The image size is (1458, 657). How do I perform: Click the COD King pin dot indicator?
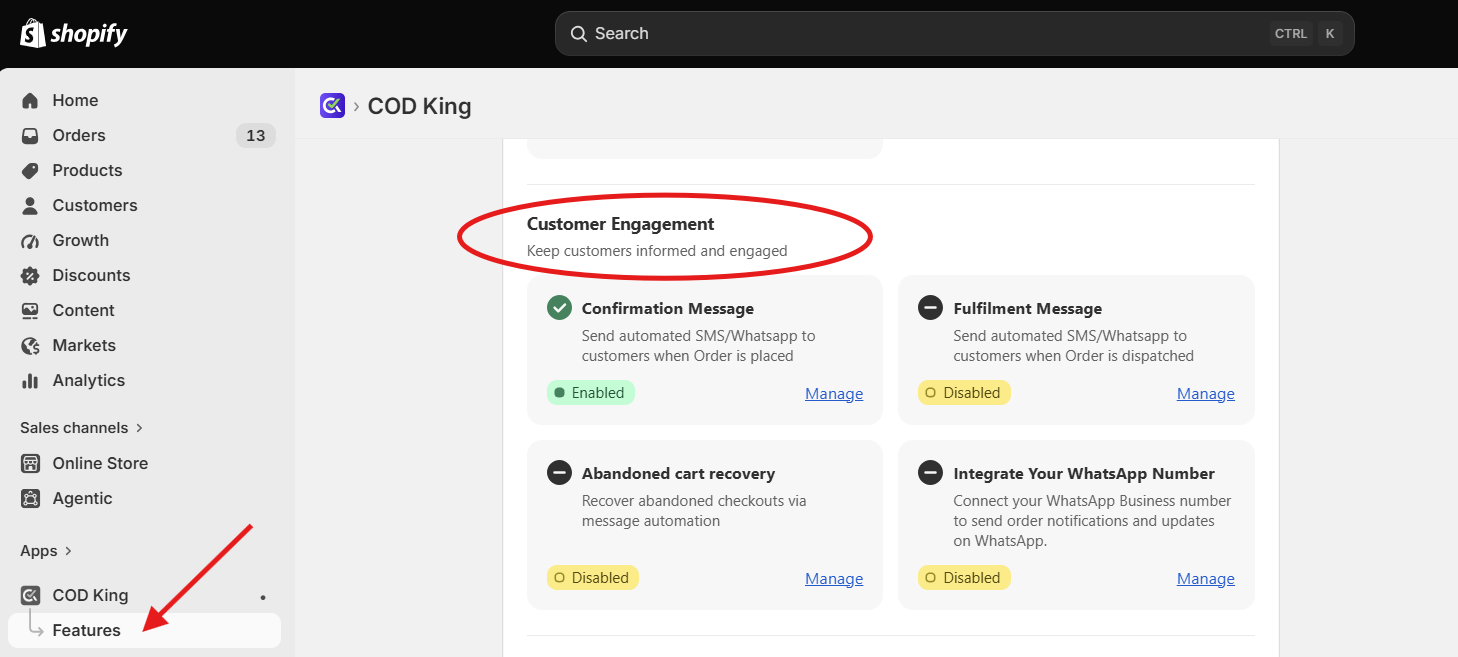263,597
